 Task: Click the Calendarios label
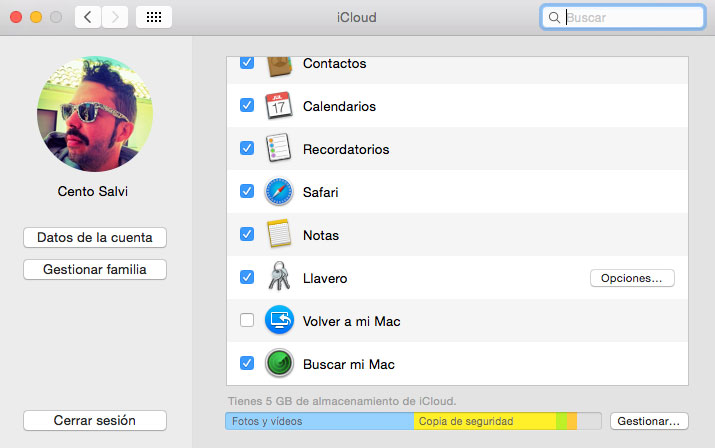click(x=339, y=106)
